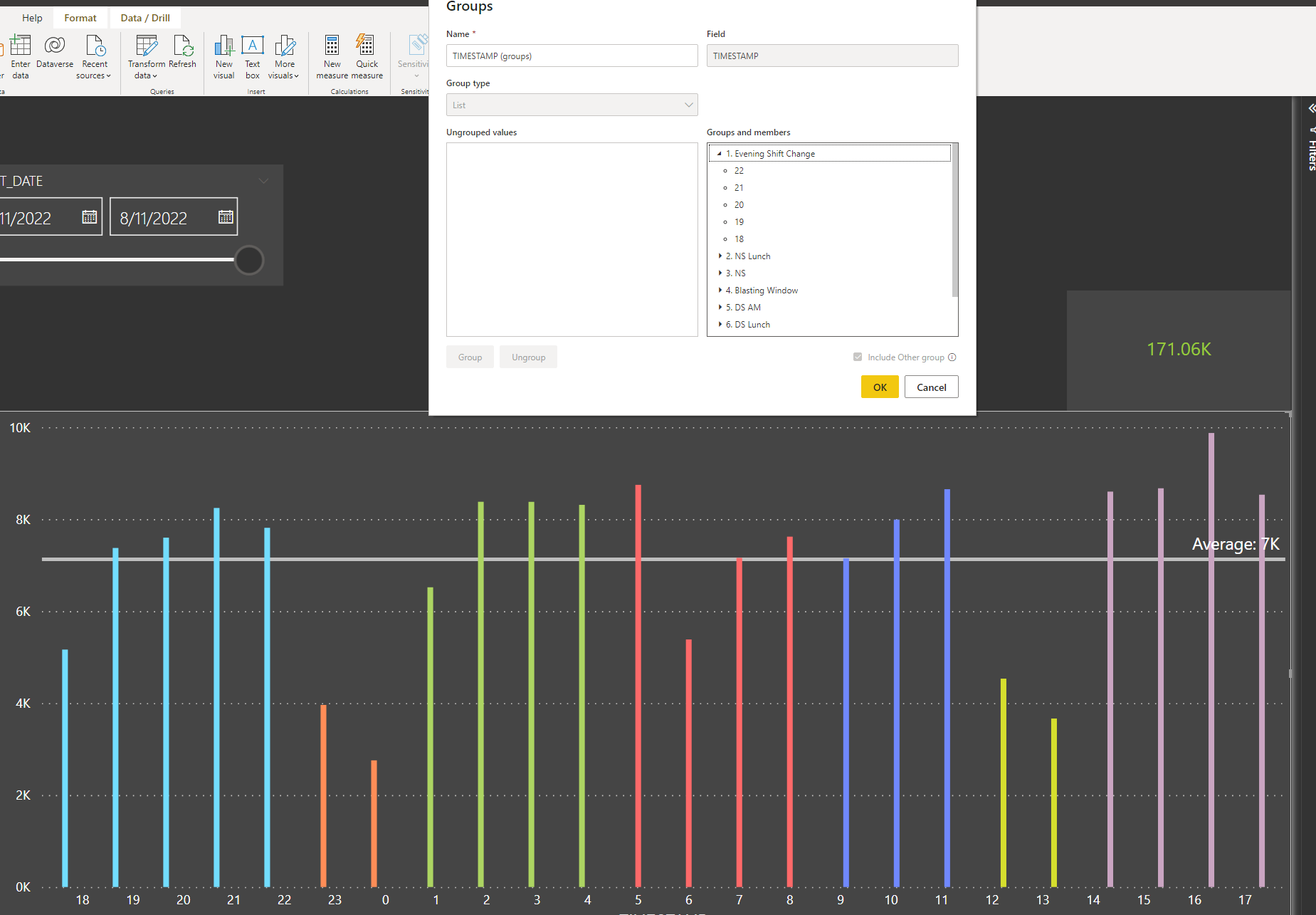Viewport: 1316px width, 915px height.
Task: Click the group Name input field
Action: click(572, 56)
